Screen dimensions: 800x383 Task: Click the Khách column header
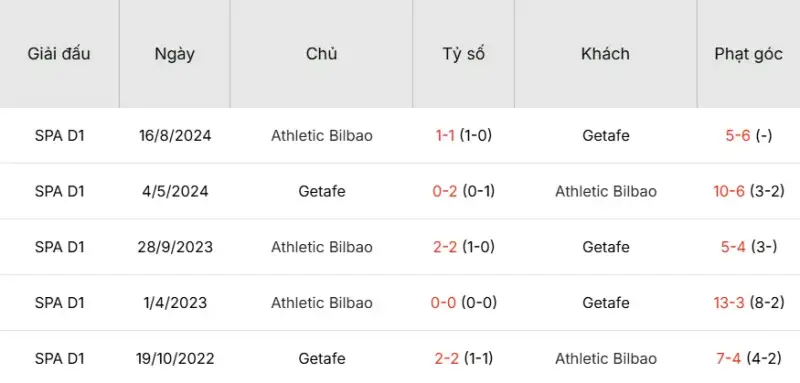point(605,54)
